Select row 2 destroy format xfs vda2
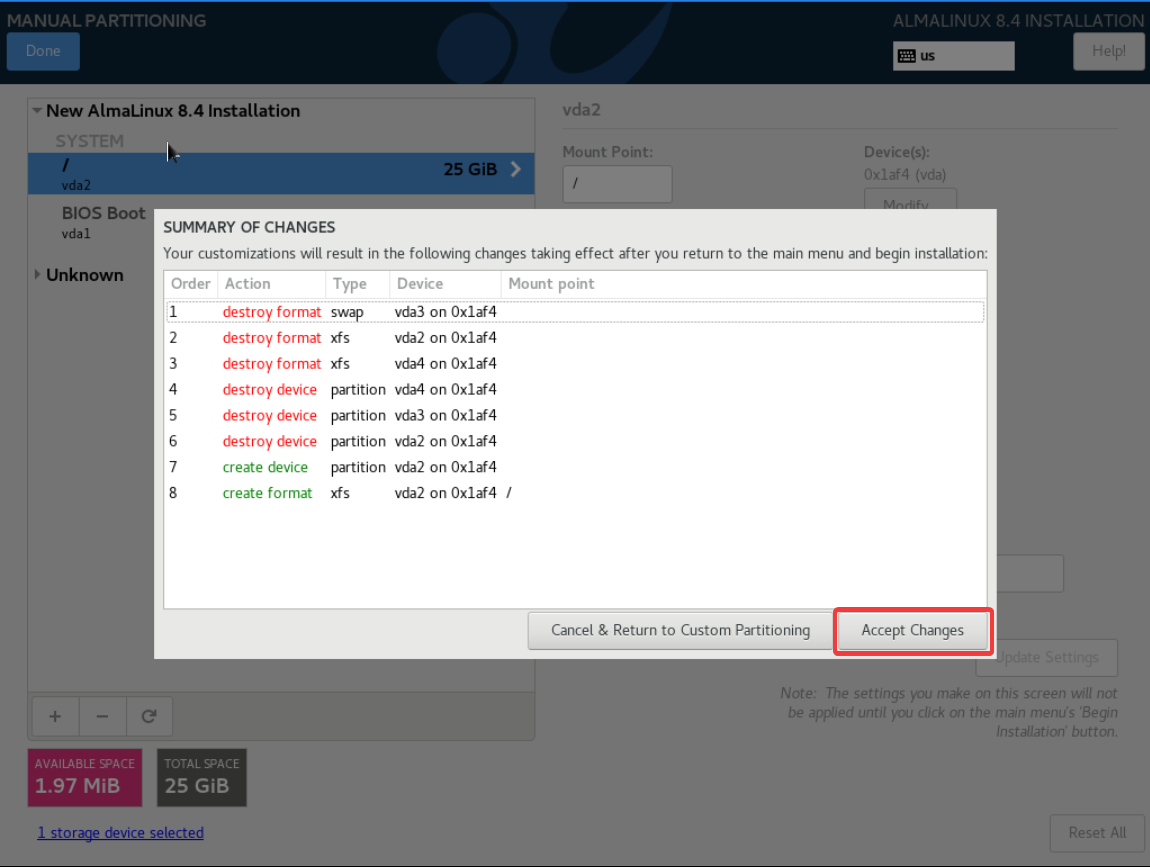Image resolution: width=1150 pixels, height=867 pixels. (x=575, y=337)
